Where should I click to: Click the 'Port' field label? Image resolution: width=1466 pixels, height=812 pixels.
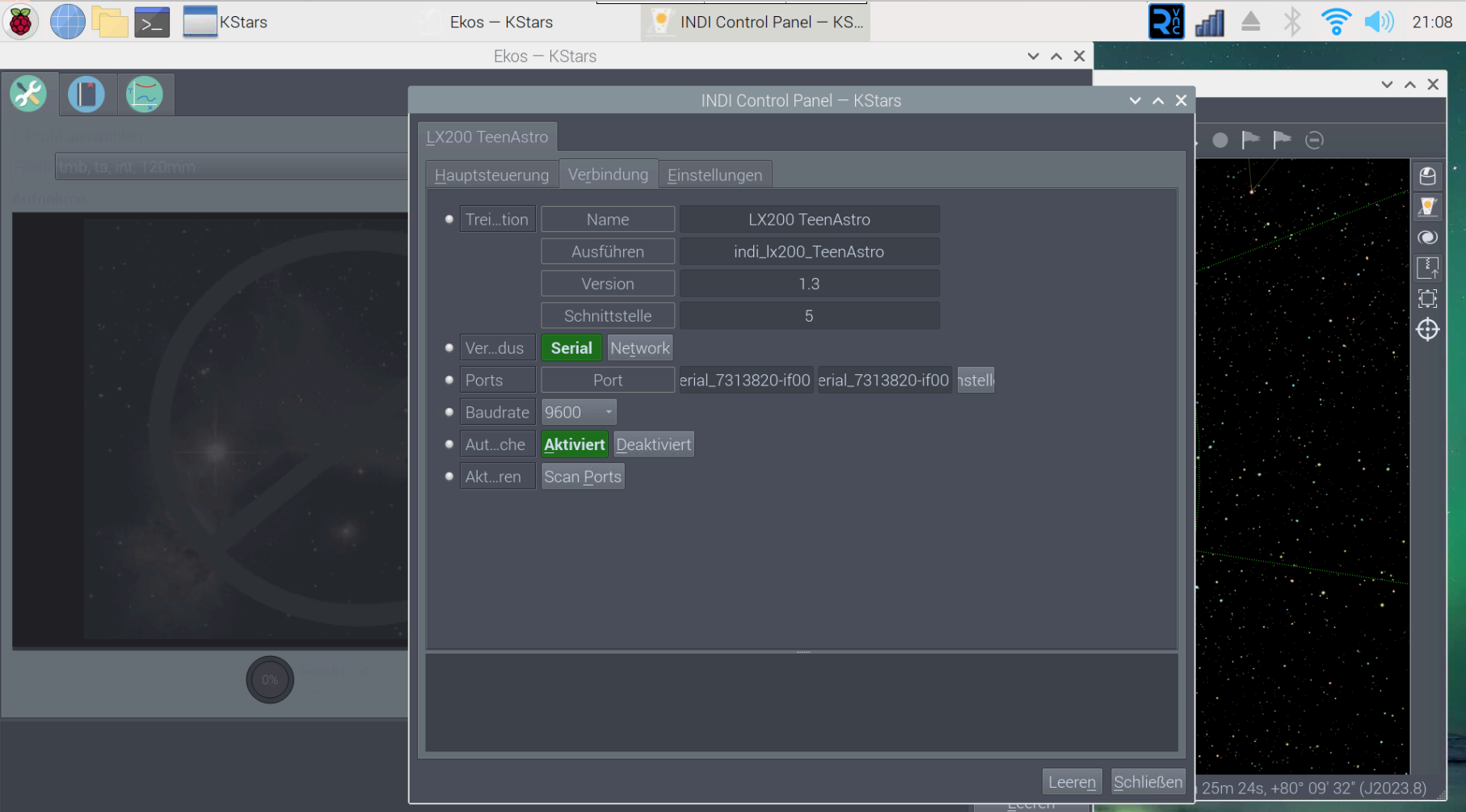tap(608, 381)
